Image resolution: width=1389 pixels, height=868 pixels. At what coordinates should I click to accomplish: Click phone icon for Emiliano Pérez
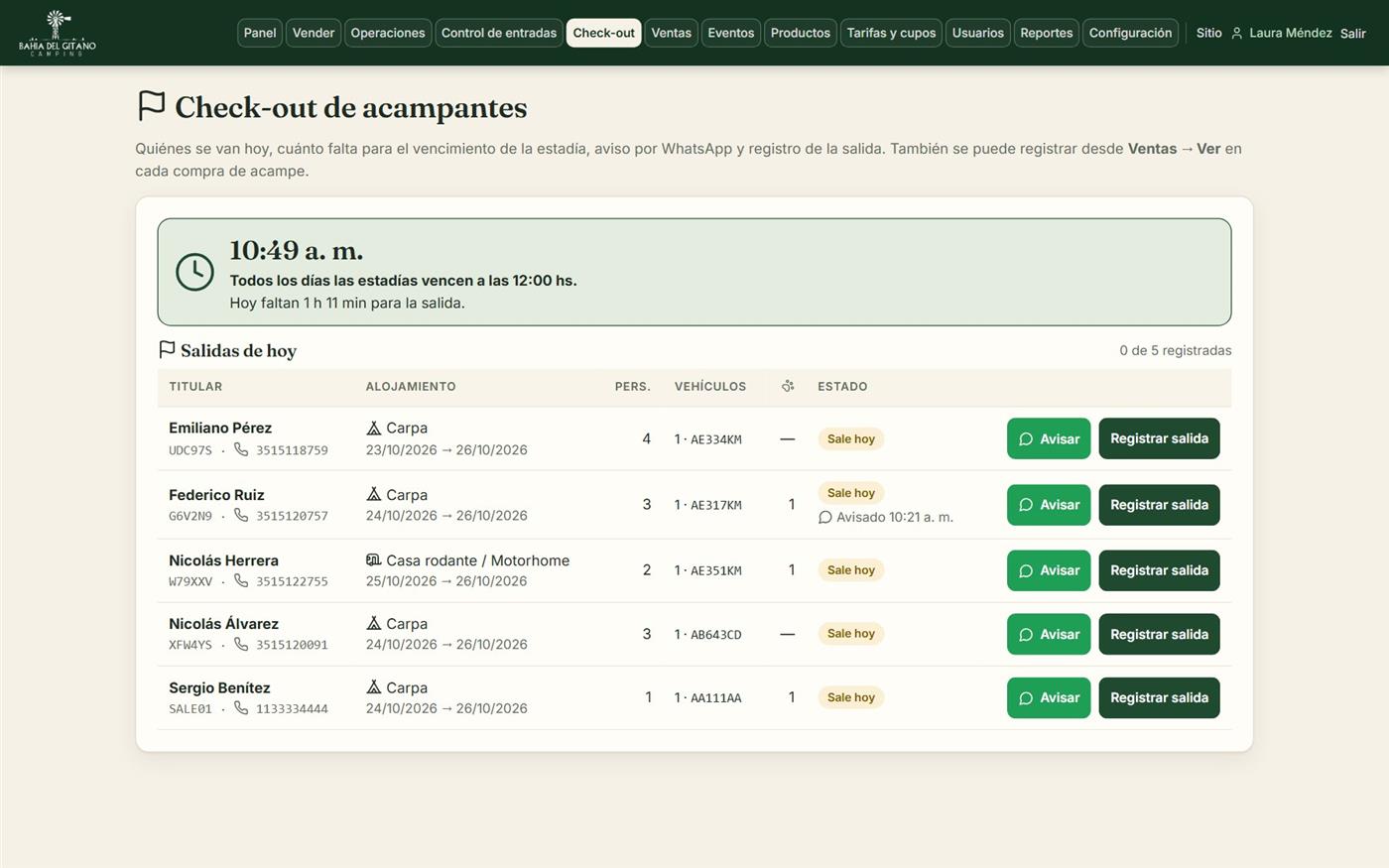pyautogui.click(x=241, y=449)
